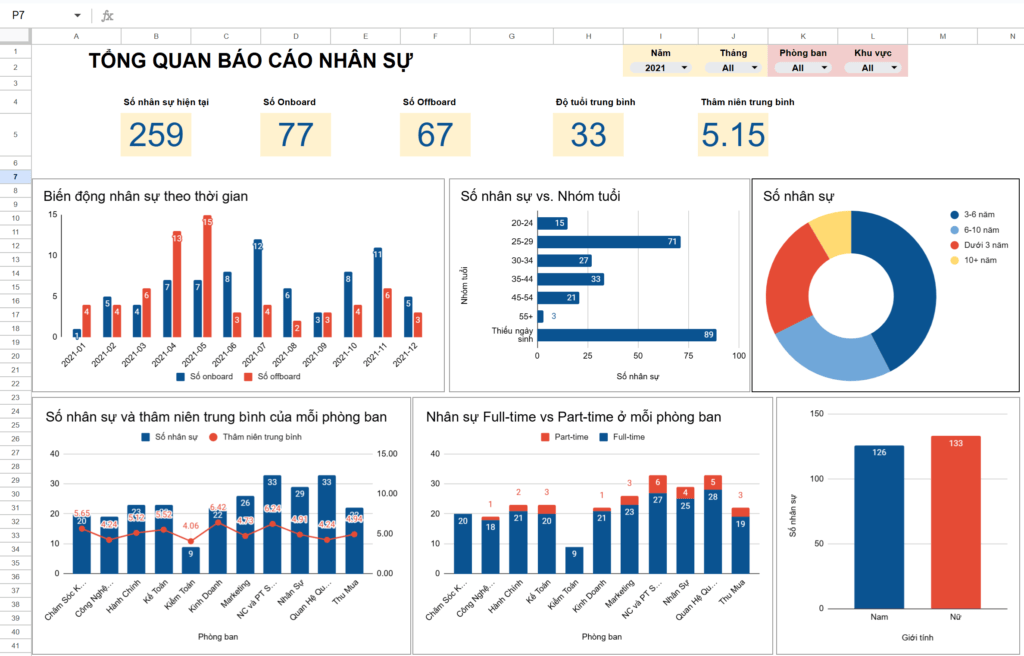
Task: Open the Phòng ban filter dropdown
Action: point(803,68)
